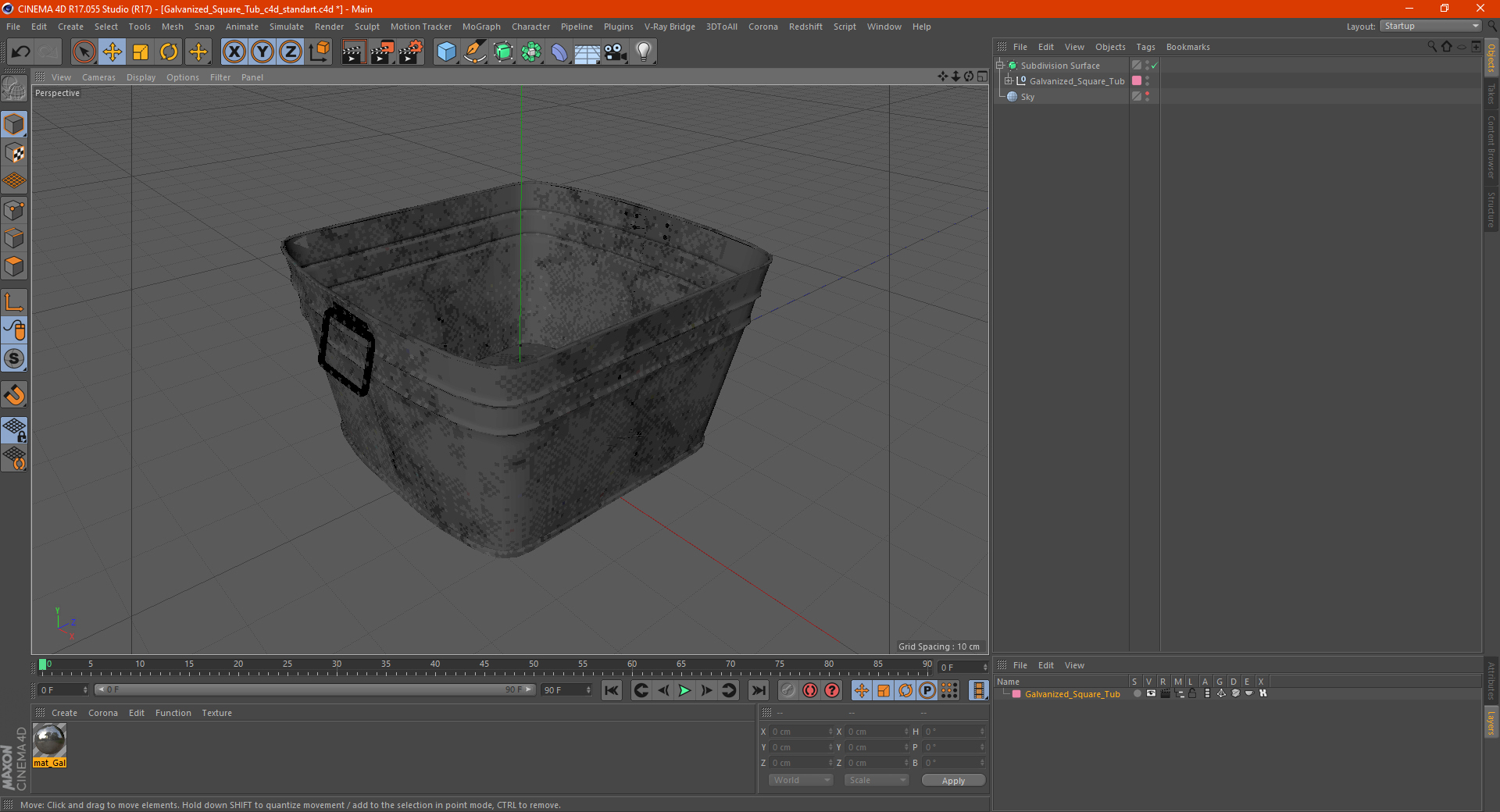Open Edit Render Settings icon
The width and height of the screenshot is (1500, 812).
[x=411, y=52]
